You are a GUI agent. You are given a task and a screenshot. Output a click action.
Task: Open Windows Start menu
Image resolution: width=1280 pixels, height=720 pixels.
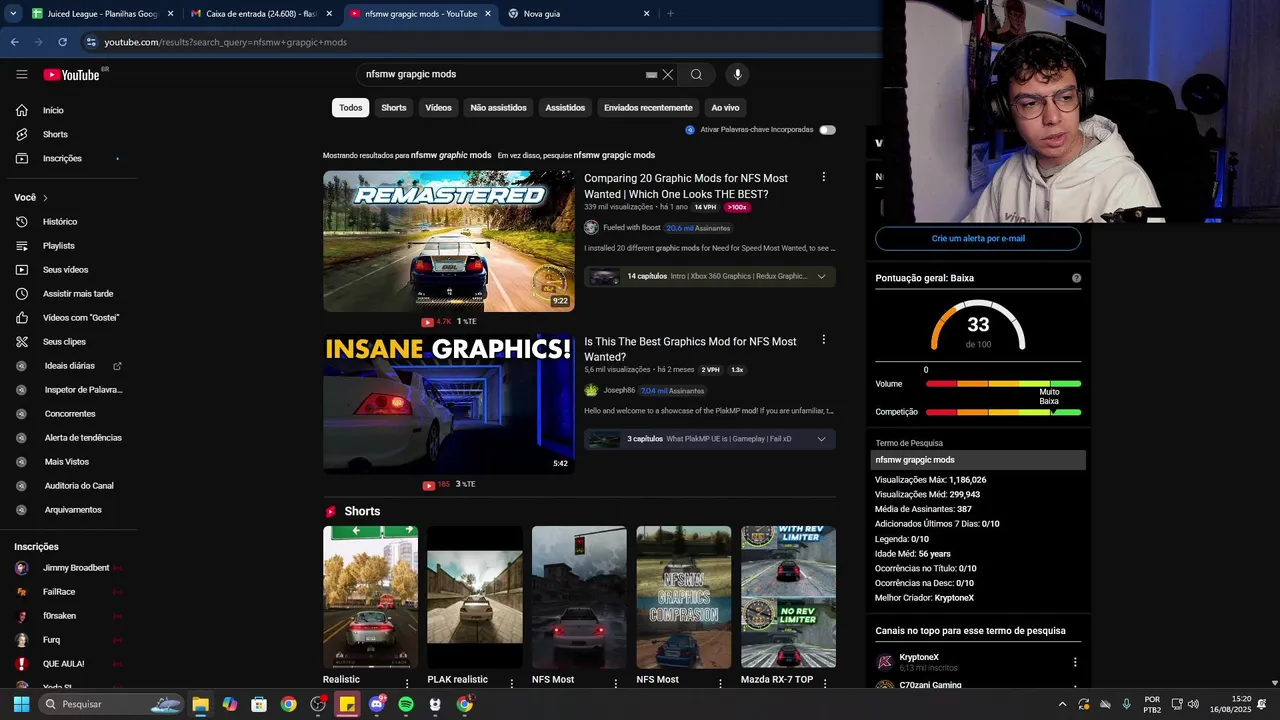pos(21,704)
